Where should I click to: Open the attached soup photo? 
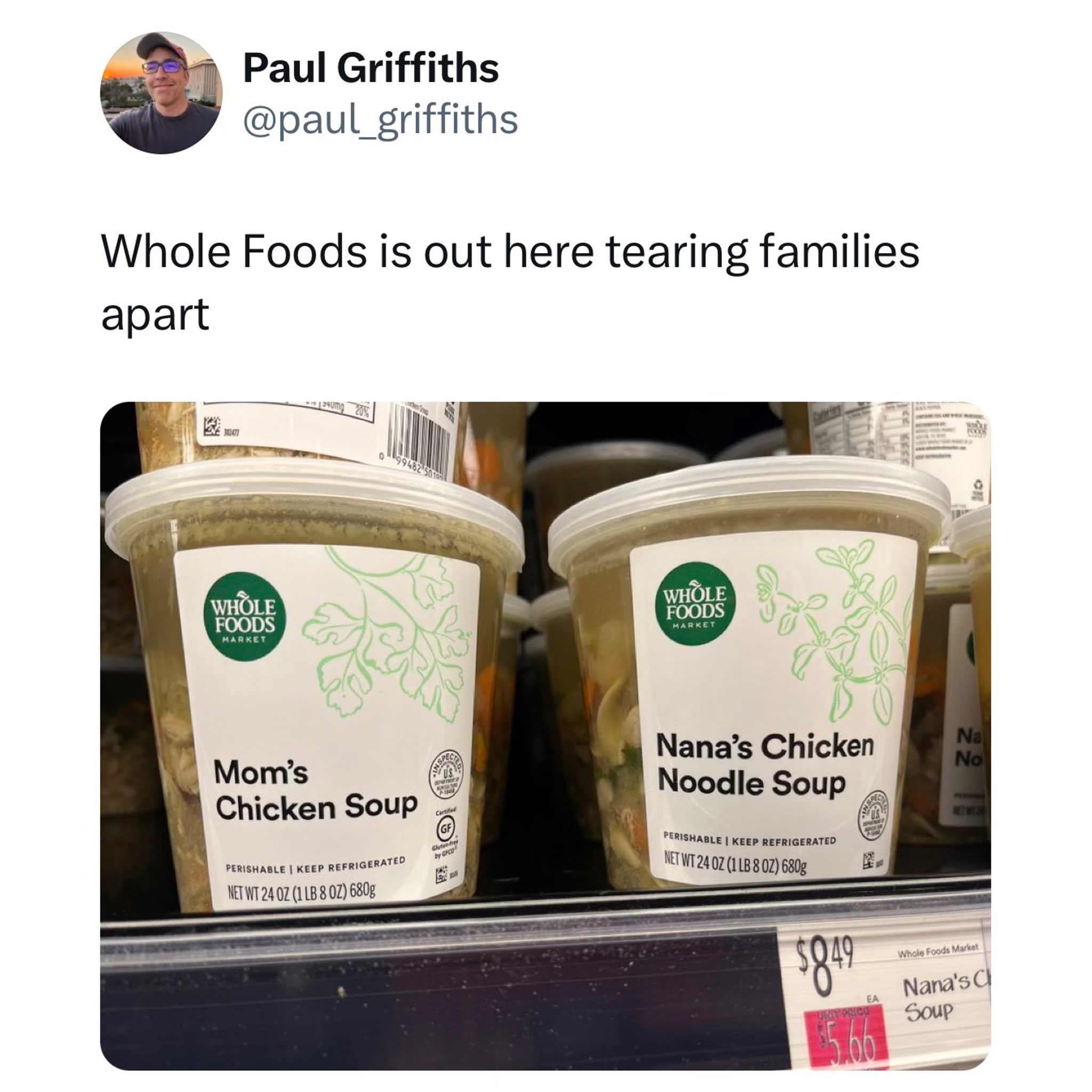(545, 736)
